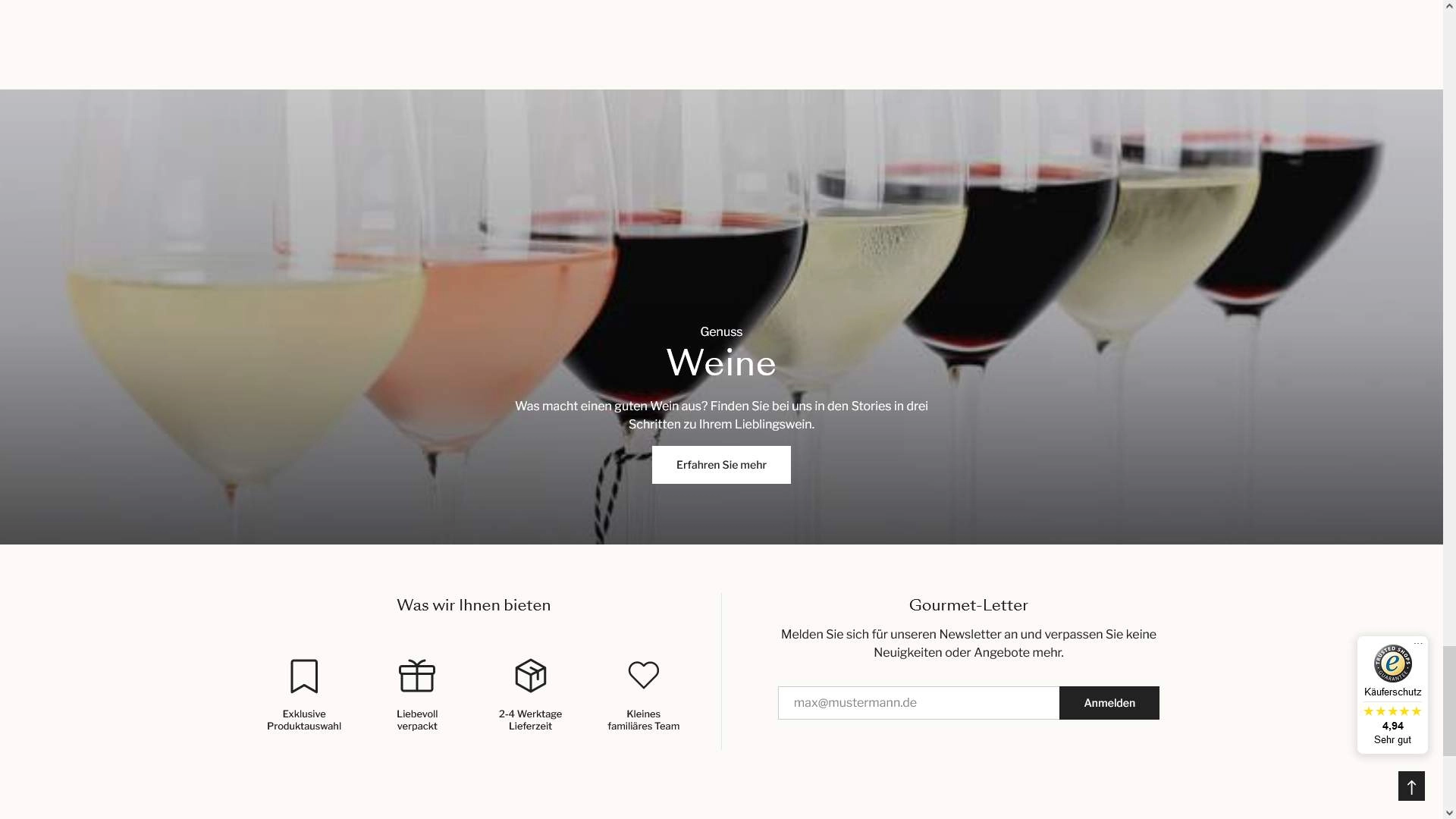
Task: Click the five yellow rating stars
Action: [1393, 711]
